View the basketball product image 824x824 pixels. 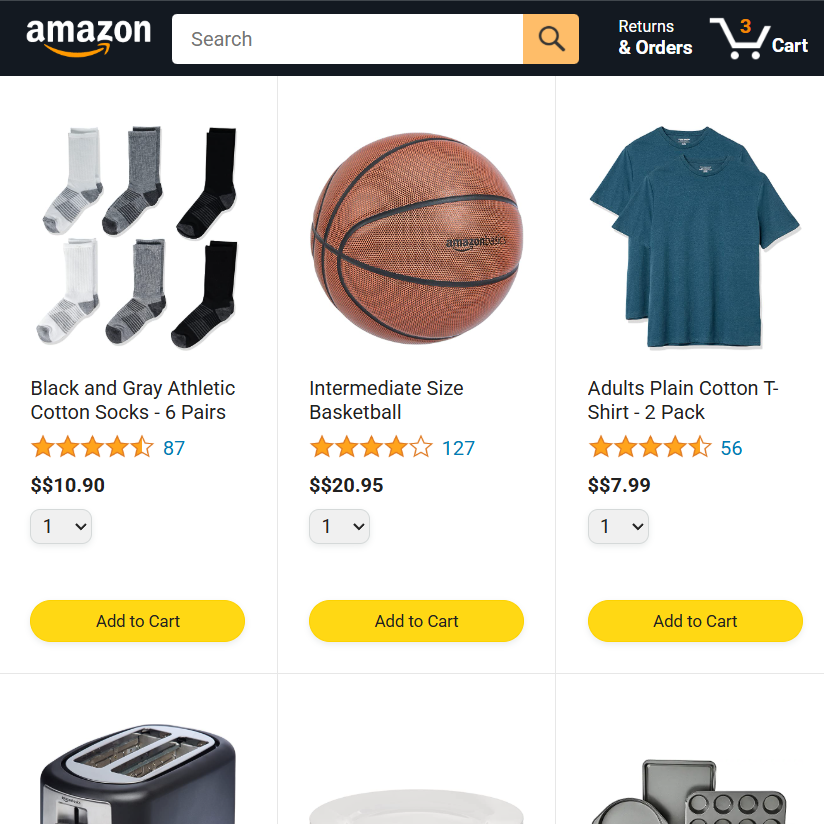coord(417,238)
